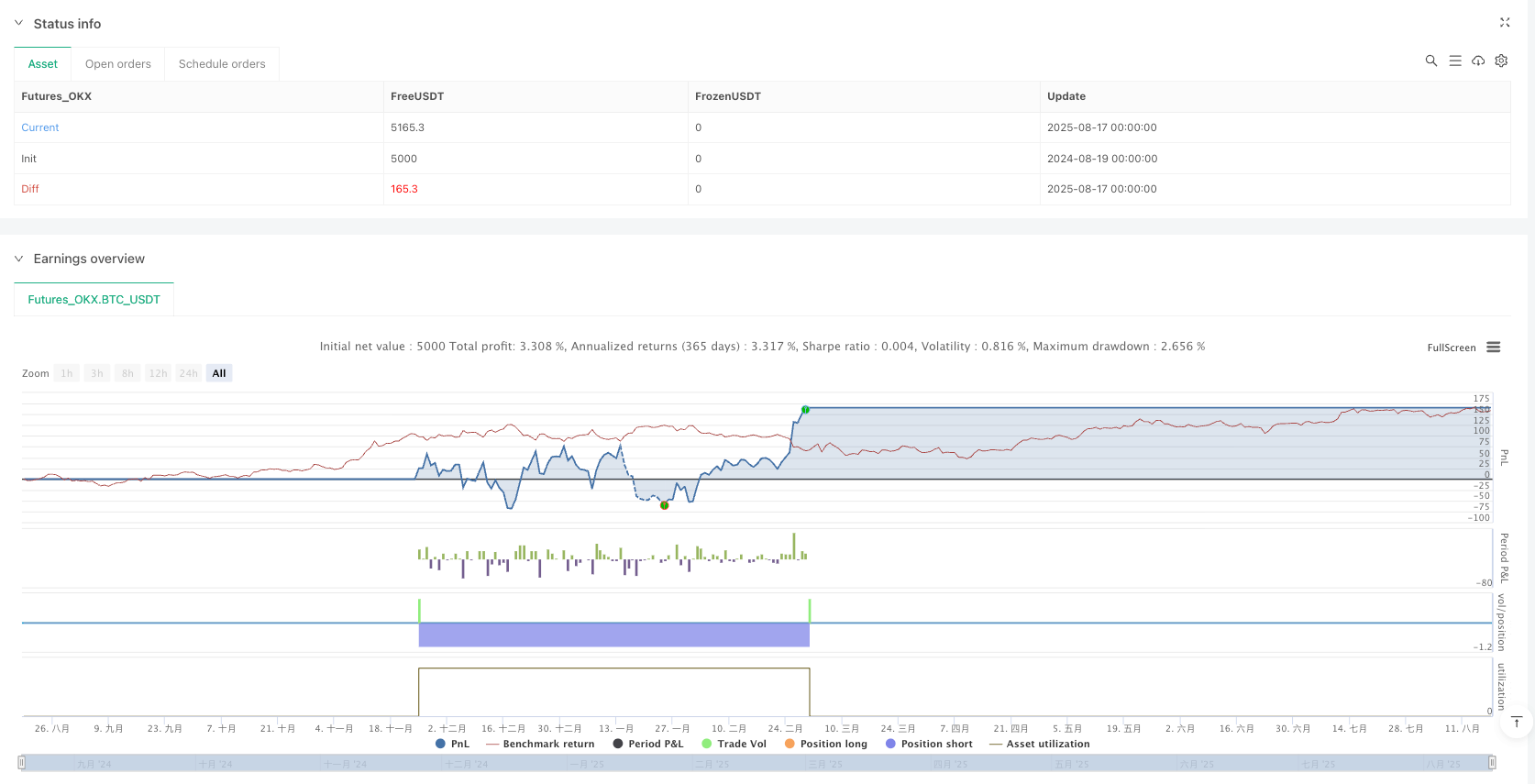
Task: Click the expand arrows icon at top right
Action: 1505,23
